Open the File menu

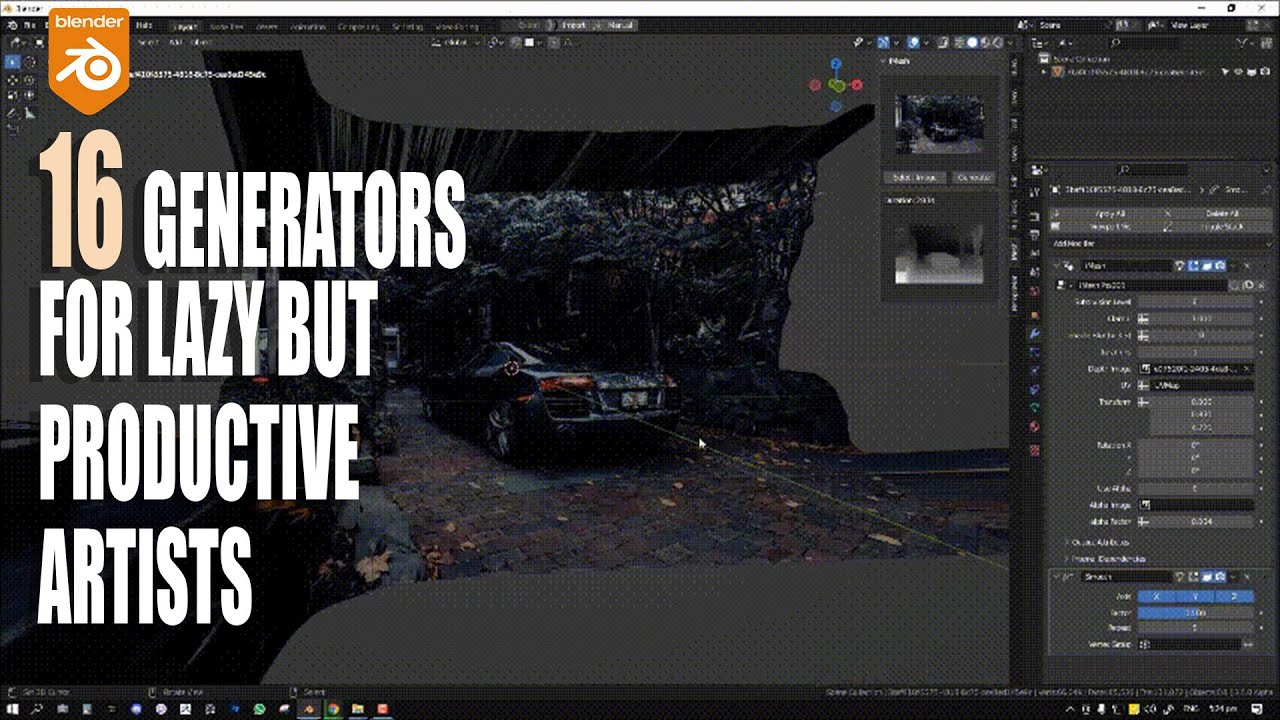click(32, 24)
